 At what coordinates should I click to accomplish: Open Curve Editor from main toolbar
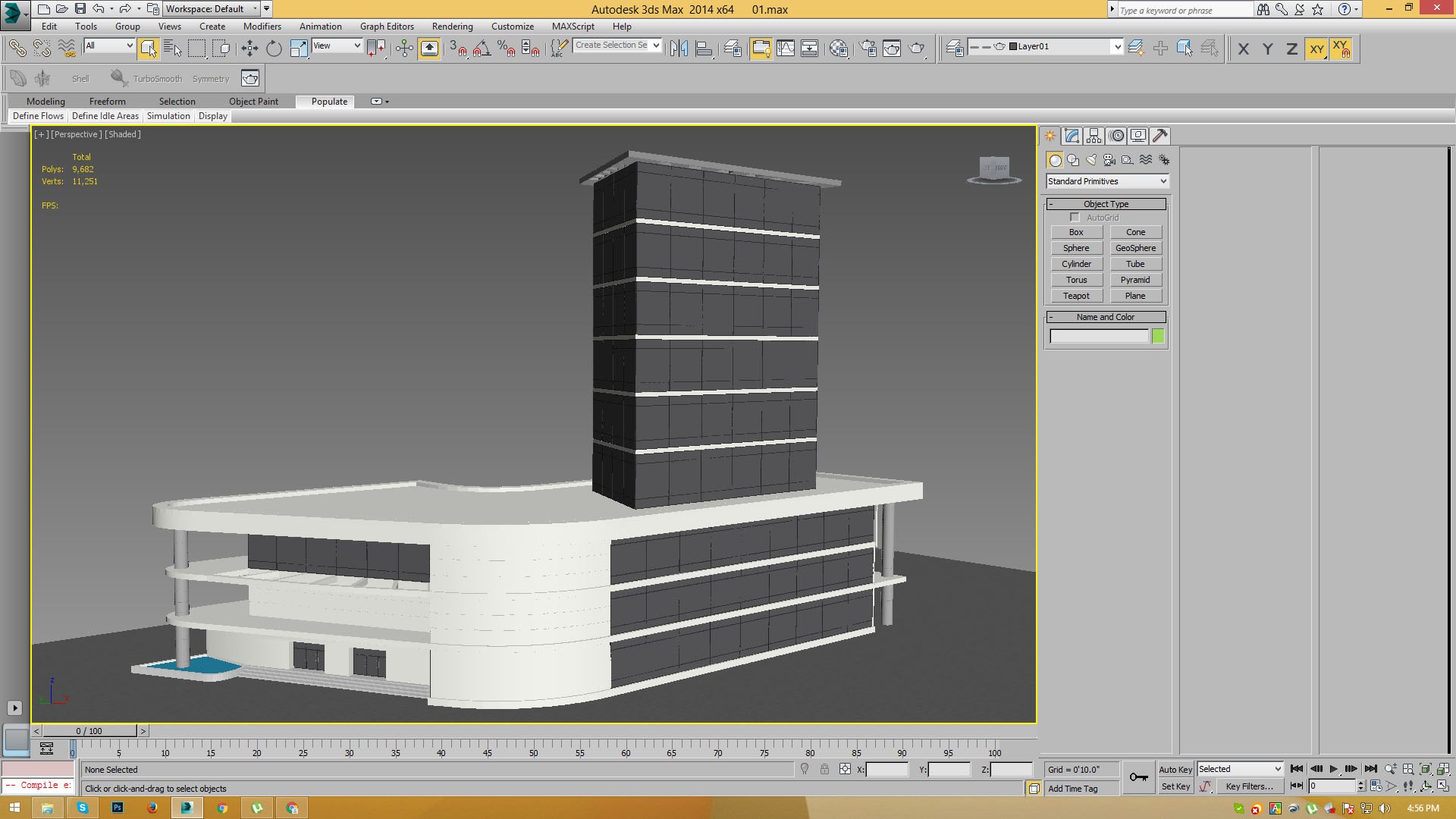pyautogui.click(x=786, y=49)
